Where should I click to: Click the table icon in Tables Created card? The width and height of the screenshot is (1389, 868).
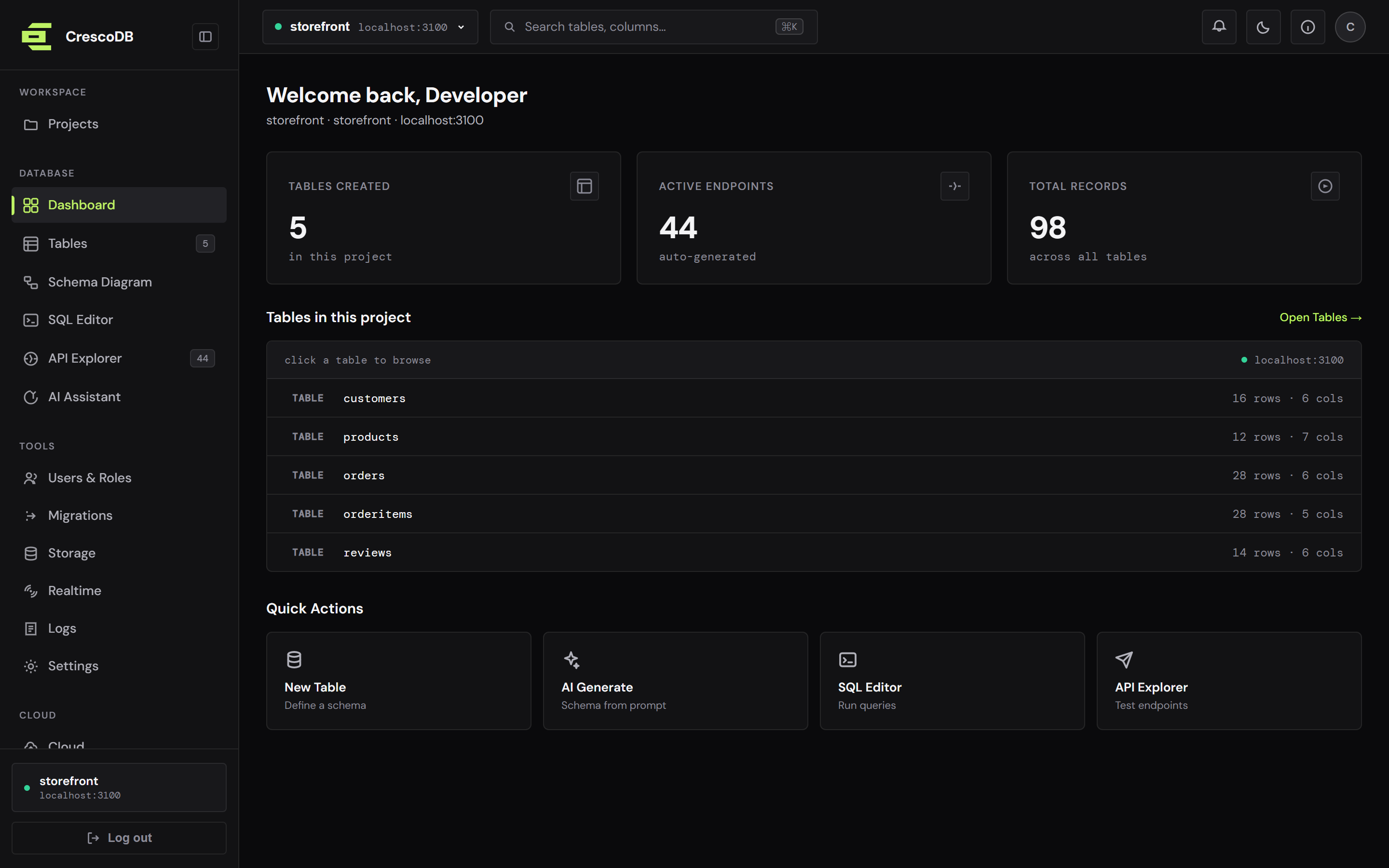coord(585,186)
